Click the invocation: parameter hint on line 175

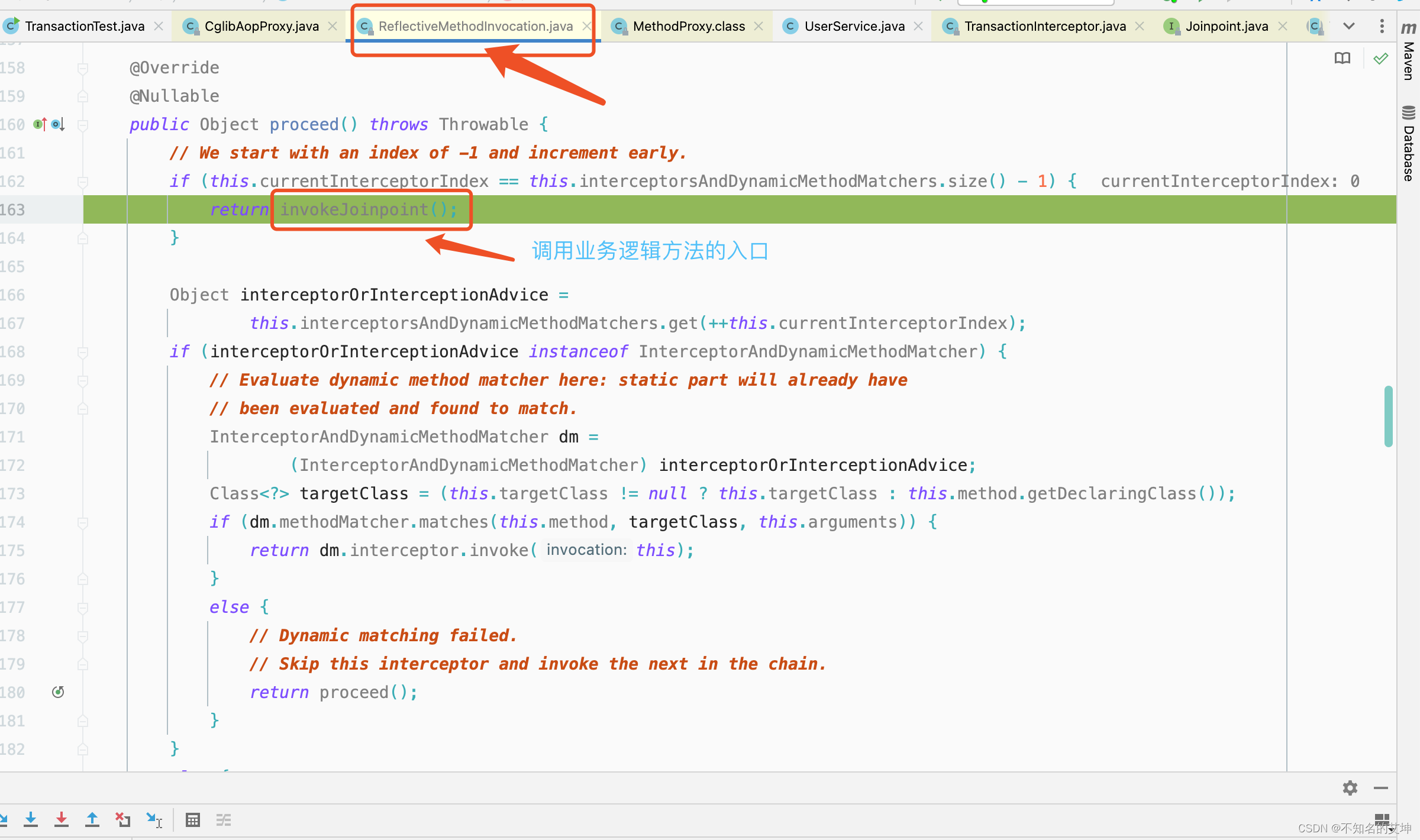(x=586, y=550)
